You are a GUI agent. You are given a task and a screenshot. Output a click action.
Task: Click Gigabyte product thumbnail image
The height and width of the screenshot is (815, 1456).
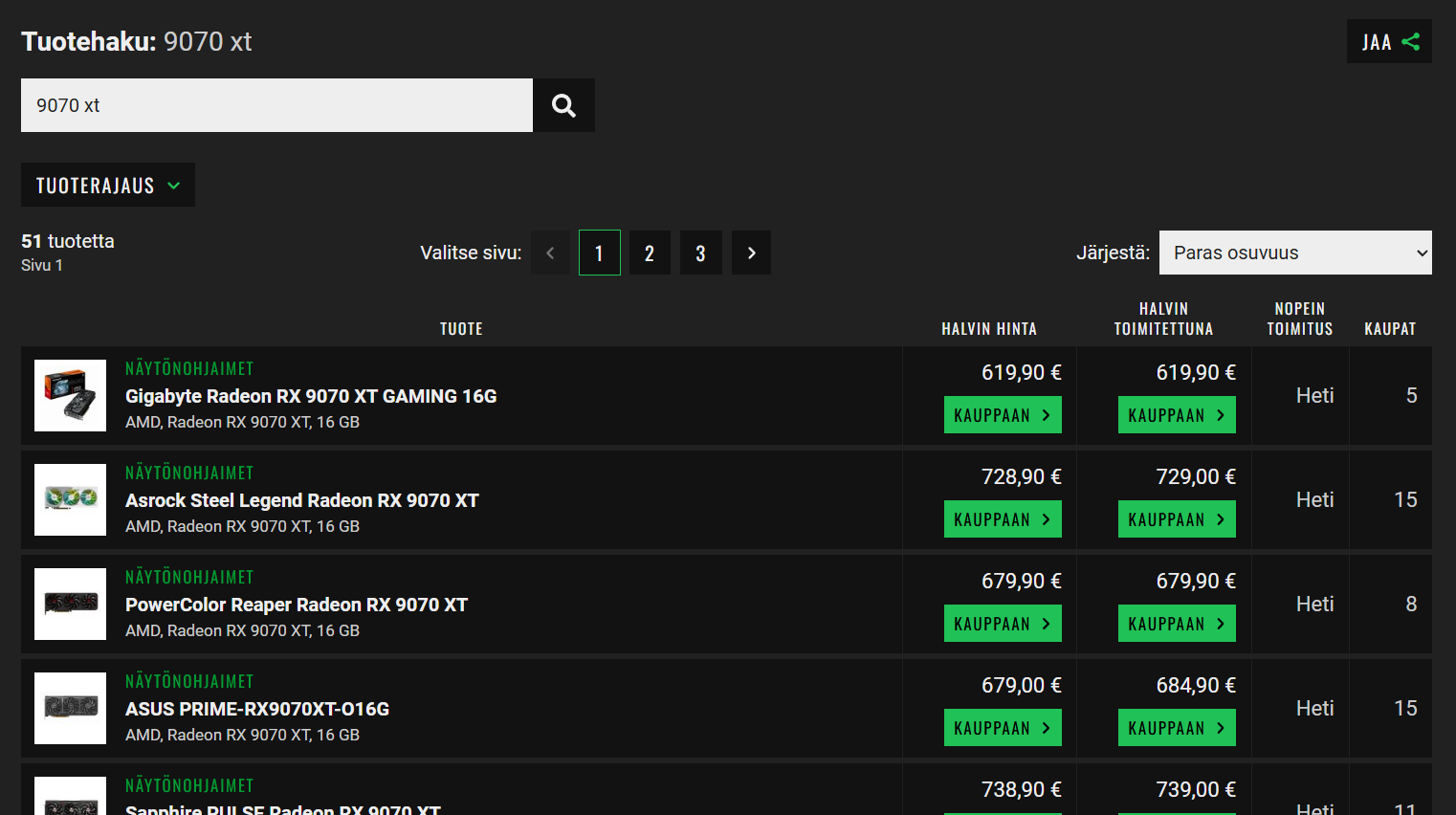coord(70,395)
